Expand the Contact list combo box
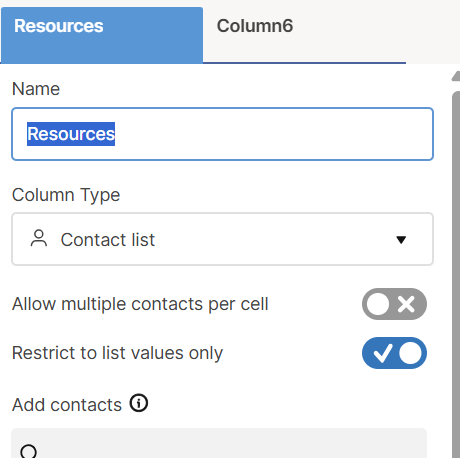This screenshot has width=460, height=458. [x=222, y=239]
